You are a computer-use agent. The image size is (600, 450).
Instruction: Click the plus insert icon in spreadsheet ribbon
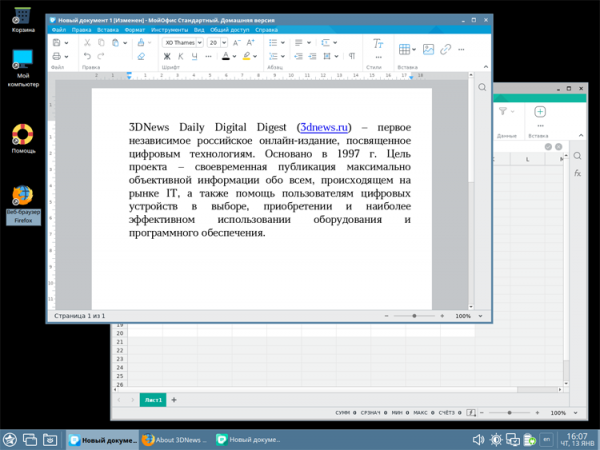[x=540, y=112]
